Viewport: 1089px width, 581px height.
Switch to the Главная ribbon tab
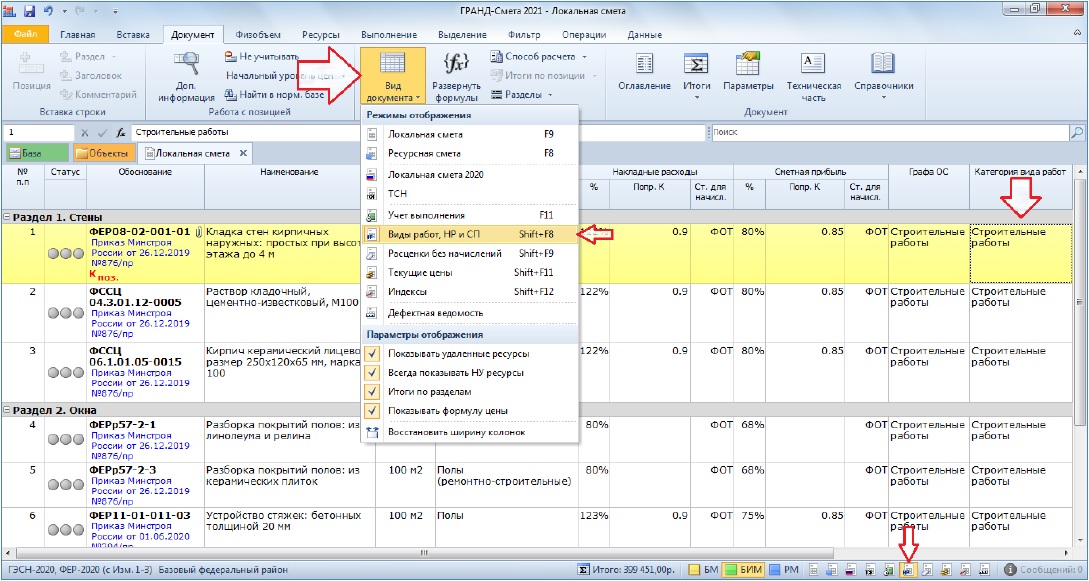click(x=78, y=35)
